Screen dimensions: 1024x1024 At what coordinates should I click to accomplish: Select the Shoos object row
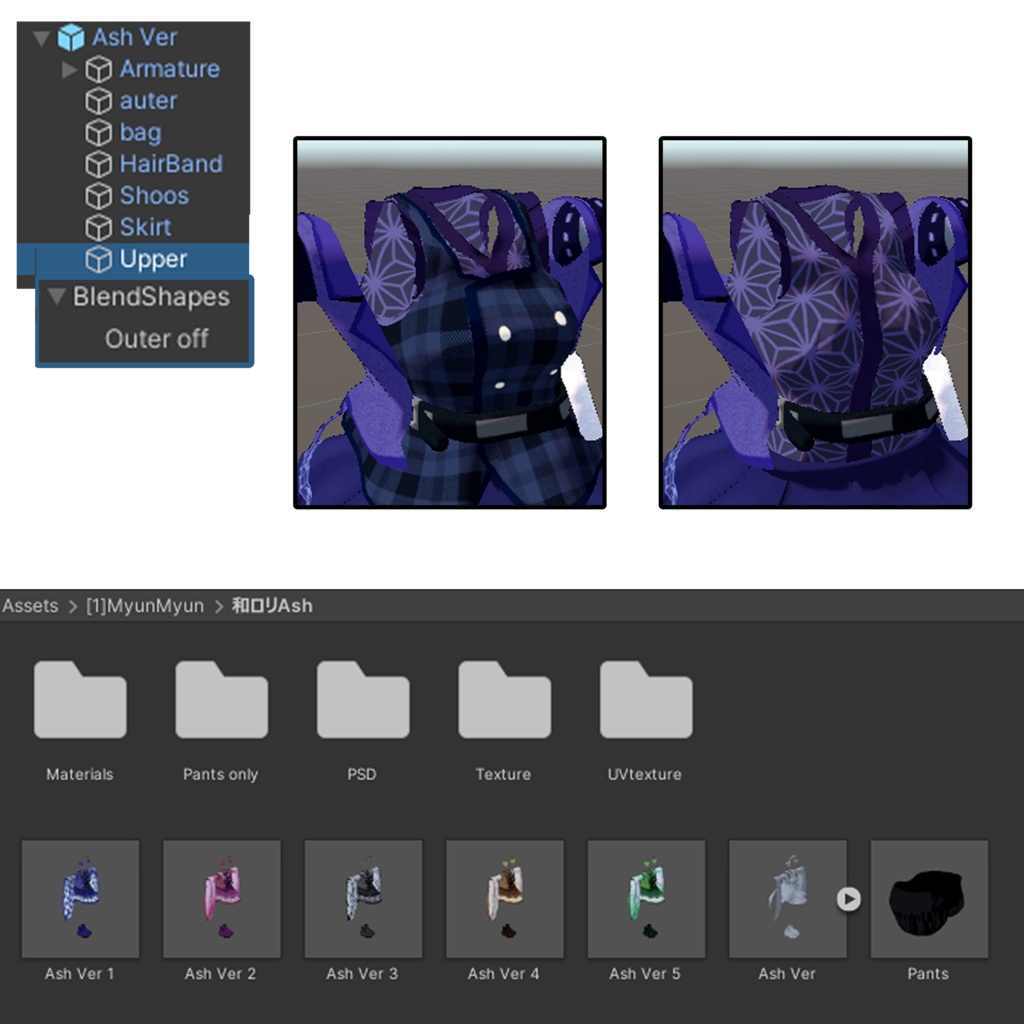(x=133, y=196)
